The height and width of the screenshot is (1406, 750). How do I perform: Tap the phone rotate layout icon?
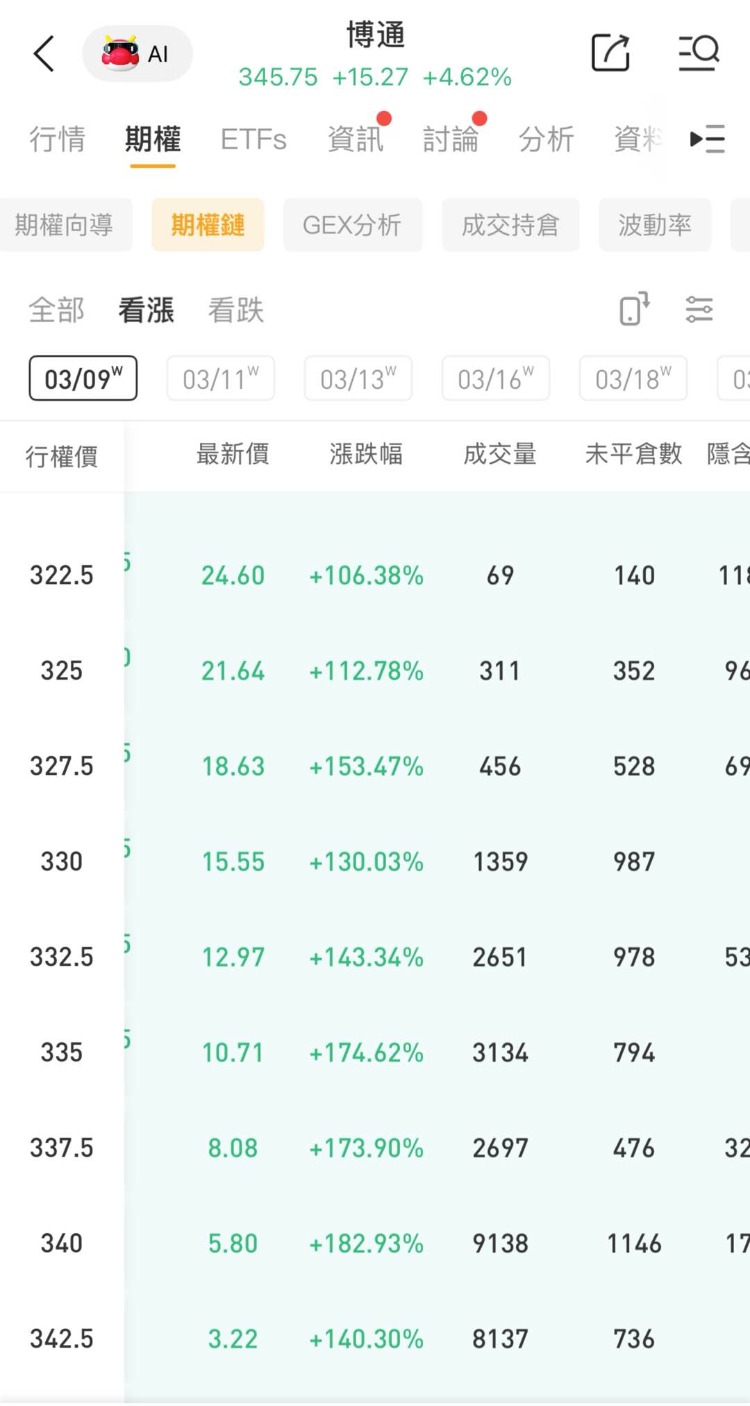634,309
